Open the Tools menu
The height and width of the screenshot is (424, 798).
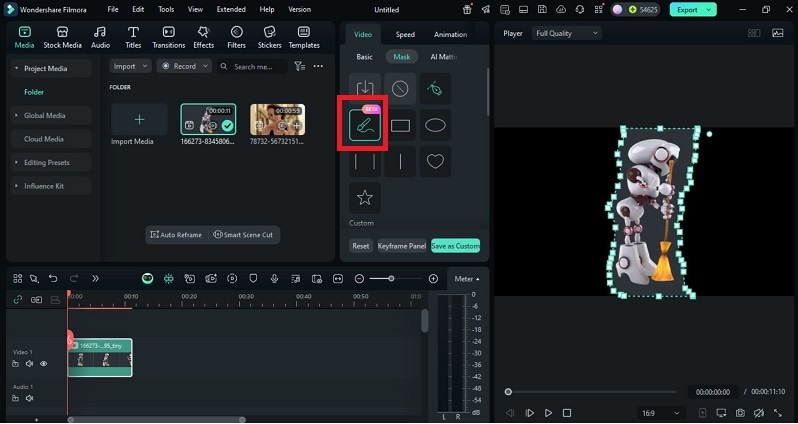point(166,10)
